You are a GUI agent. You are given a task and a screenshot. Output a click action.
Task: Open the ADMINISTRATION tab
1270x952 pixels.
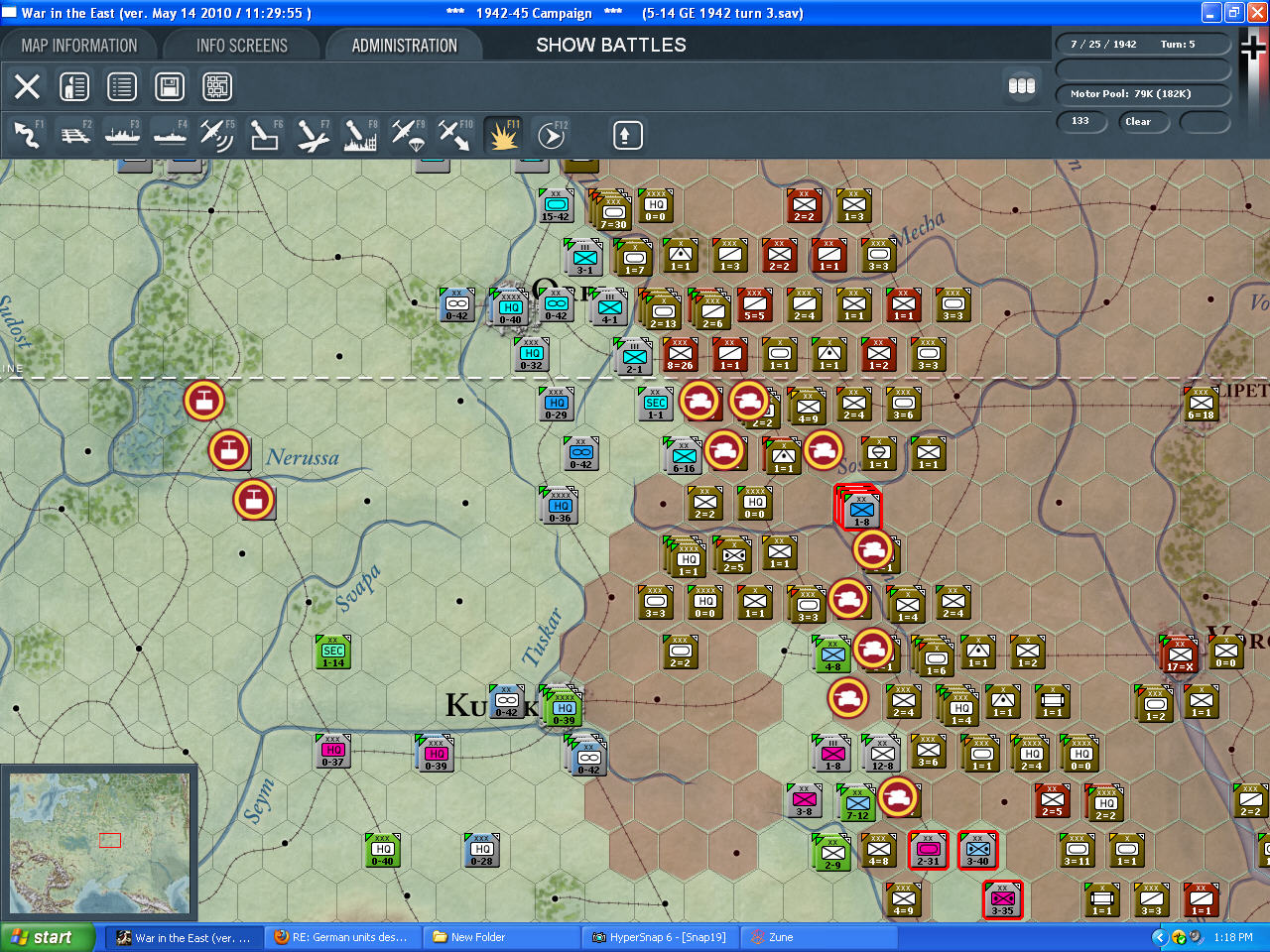[405, 46]
